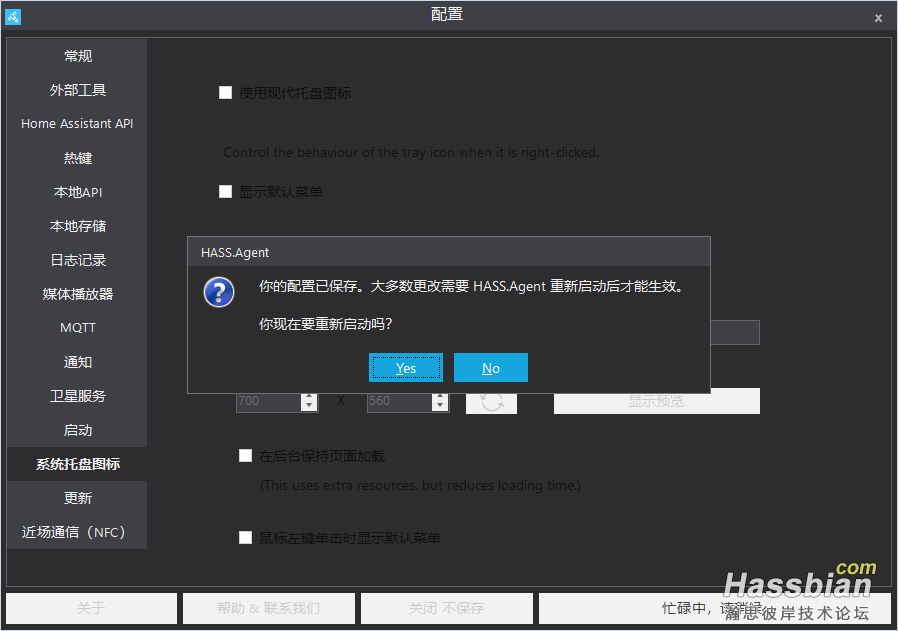Click the 配置 window title
Viewport: 898px width, 631px height.
[x=447, y=14]
